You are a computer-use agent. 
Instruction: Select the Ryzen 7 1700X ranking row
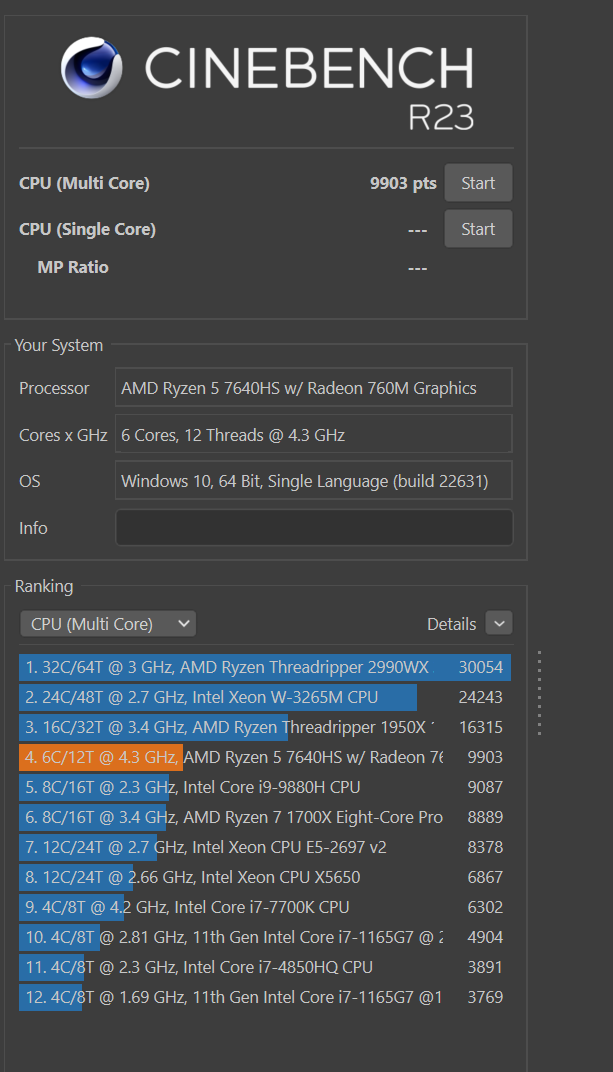[x=265, y=818]
